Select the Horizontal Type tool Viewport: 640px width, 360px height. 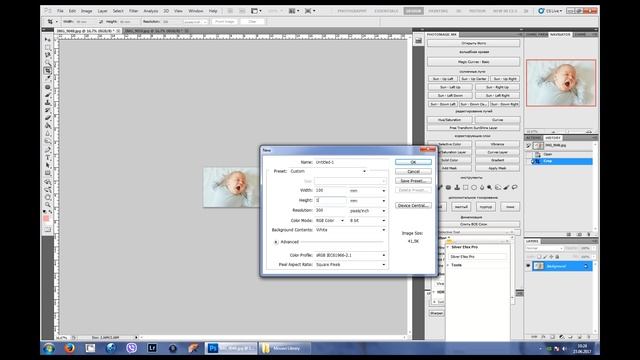48,158
